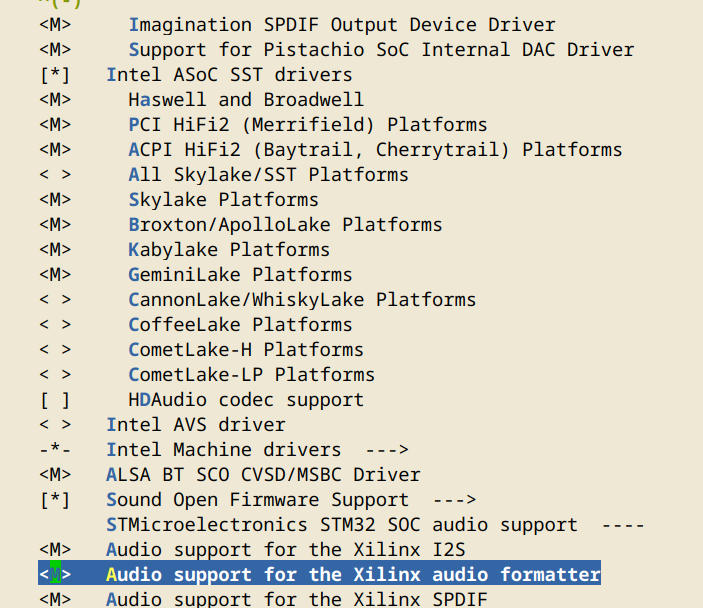Select PCI HiFi2 (Merrifield) Platforms entry
This screenshot has height=608, width=703.
[x=307, y=125]
